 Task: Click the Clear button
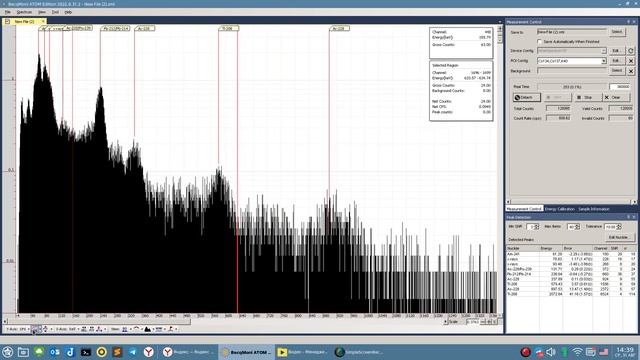pos(616,98)
